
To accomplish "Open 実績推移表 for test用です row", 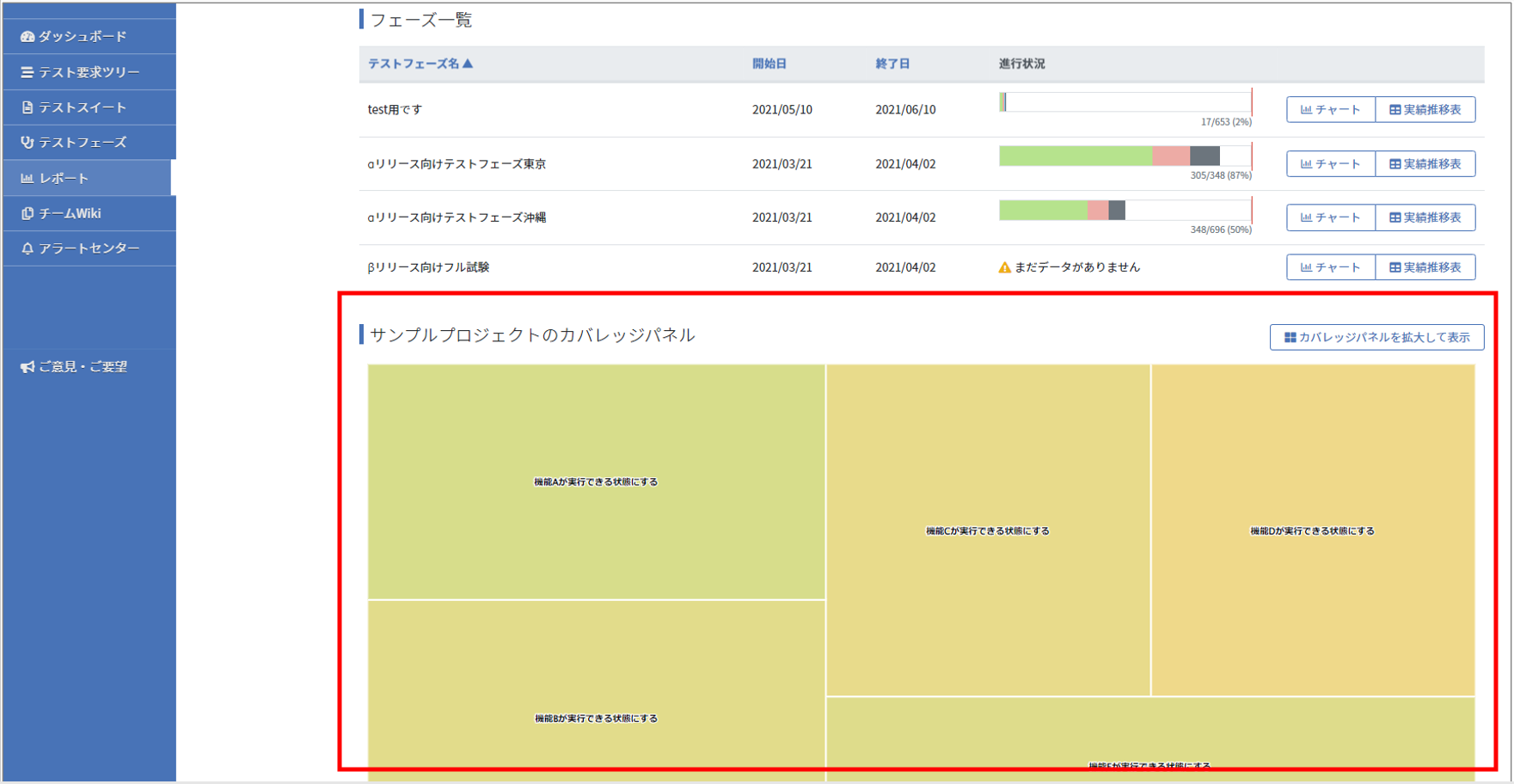I will [1425, 110].
